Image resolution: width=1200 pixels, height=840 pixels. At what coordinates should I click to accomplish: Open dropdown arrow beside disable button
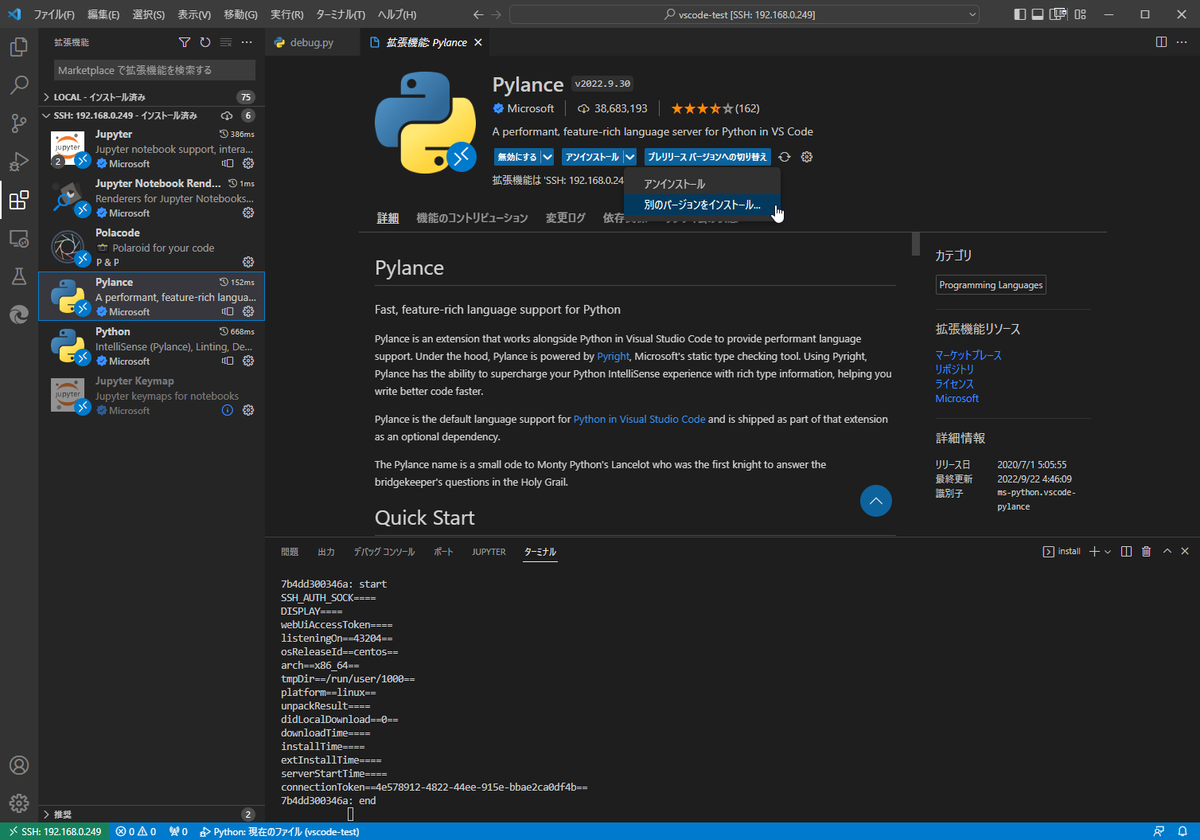(x=547, y=157)
